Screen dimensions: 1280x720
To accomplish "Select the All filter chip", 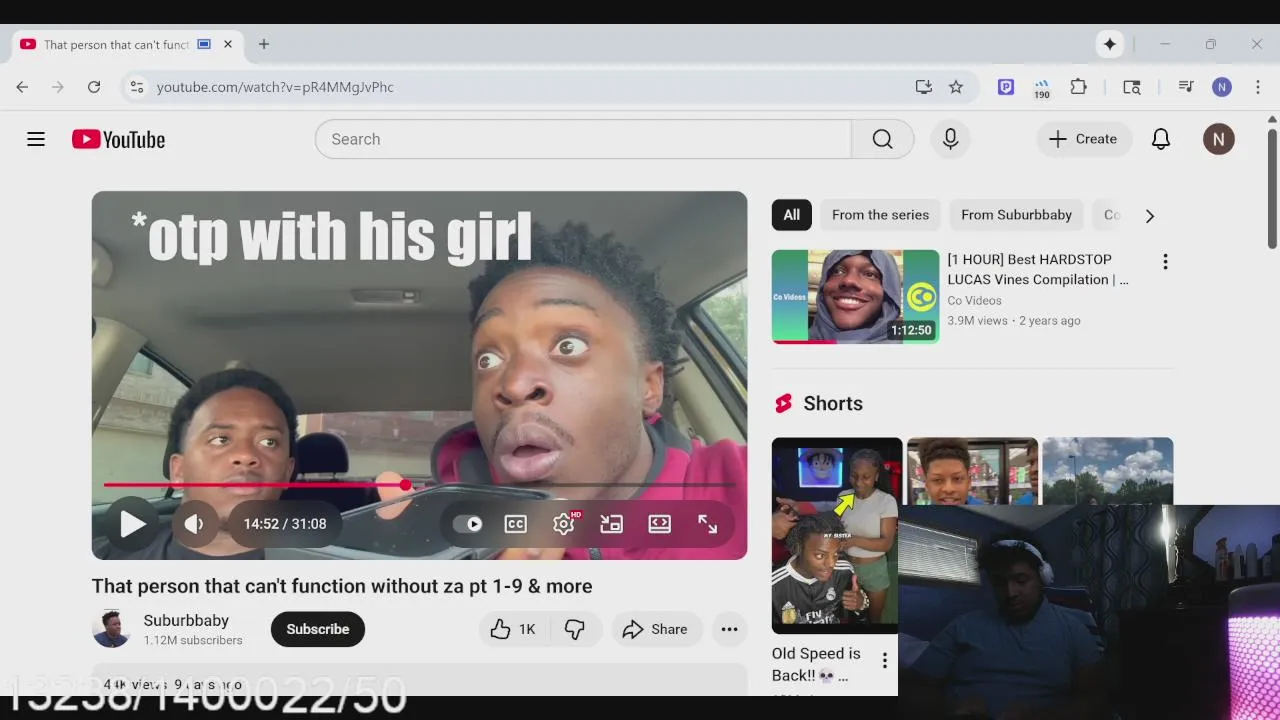I will 791,215.
